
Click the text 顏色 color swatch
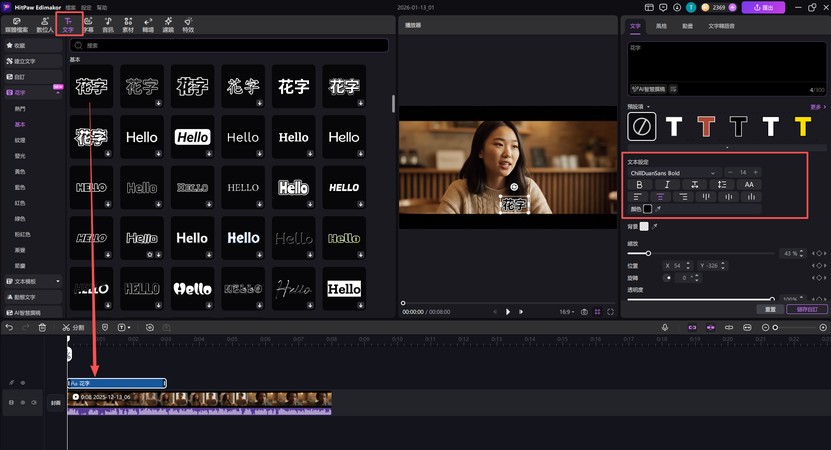647,209
